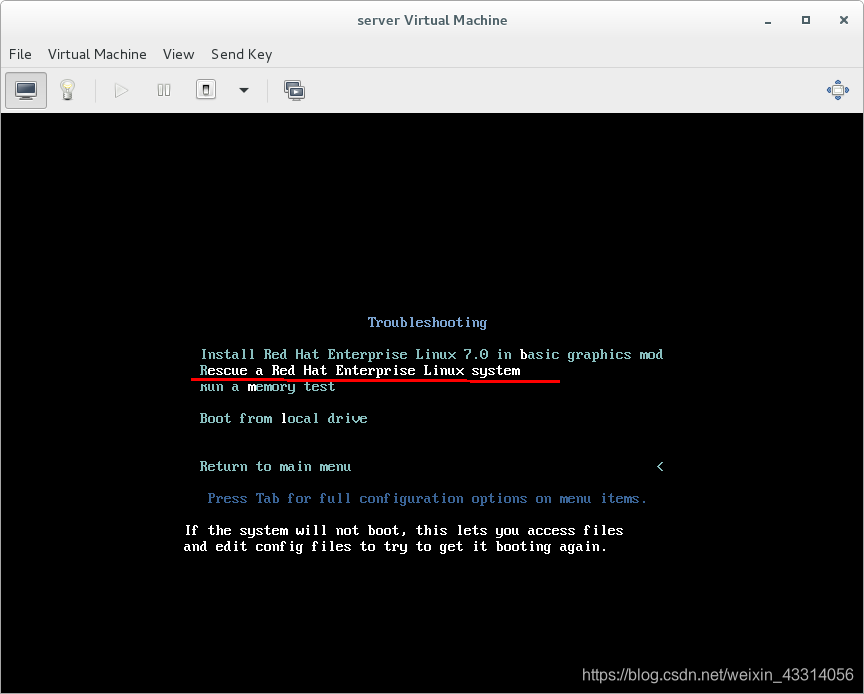
Task: Open the snapshots manager icon
Action: (294, 90)
